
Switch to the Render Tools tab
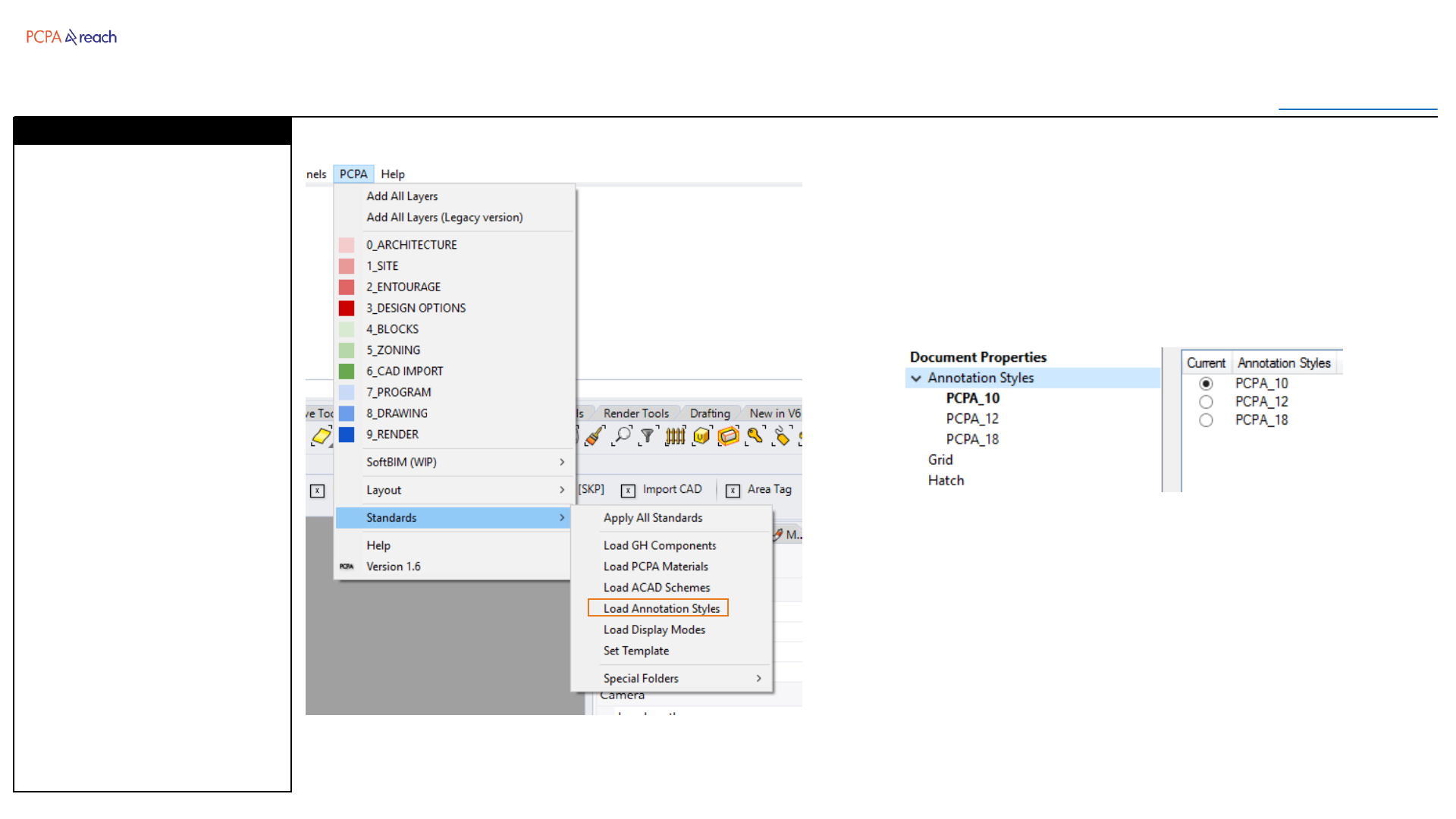click(x=635, y=413)
